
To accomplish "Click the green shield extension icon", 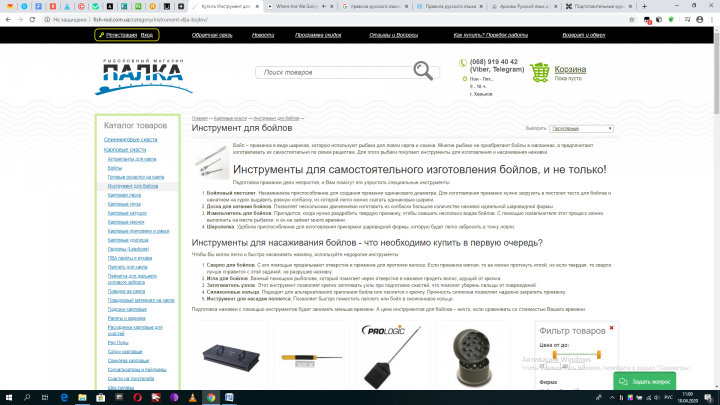I will pos(671,20).
